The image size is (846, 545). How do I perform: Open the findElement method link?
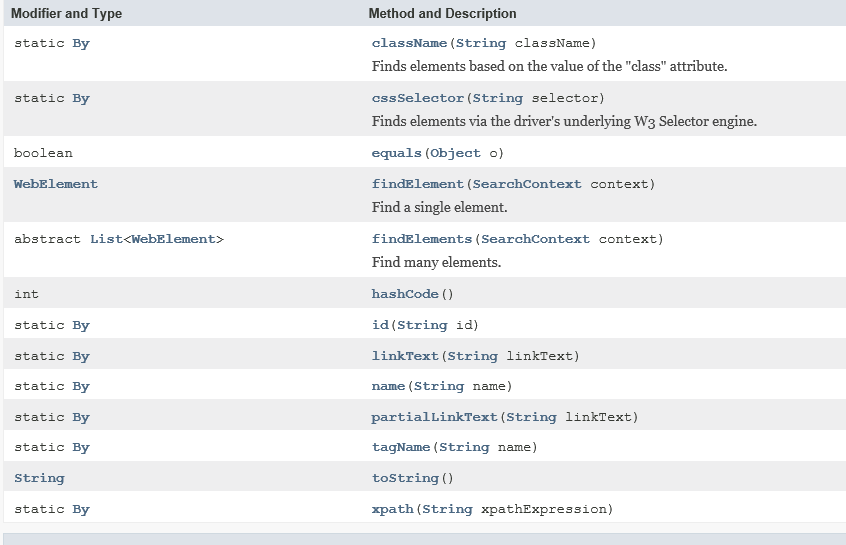click(418, 184)
